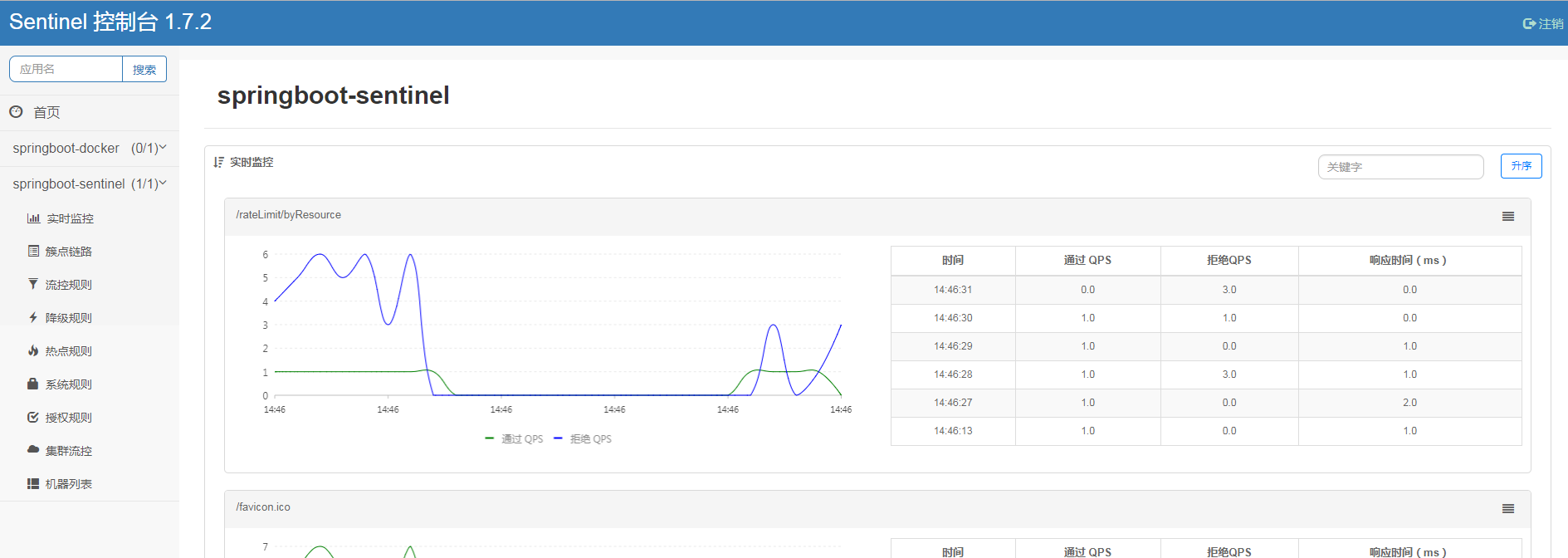Click the lock icon beside 系统规则

[x=33, y=384]
